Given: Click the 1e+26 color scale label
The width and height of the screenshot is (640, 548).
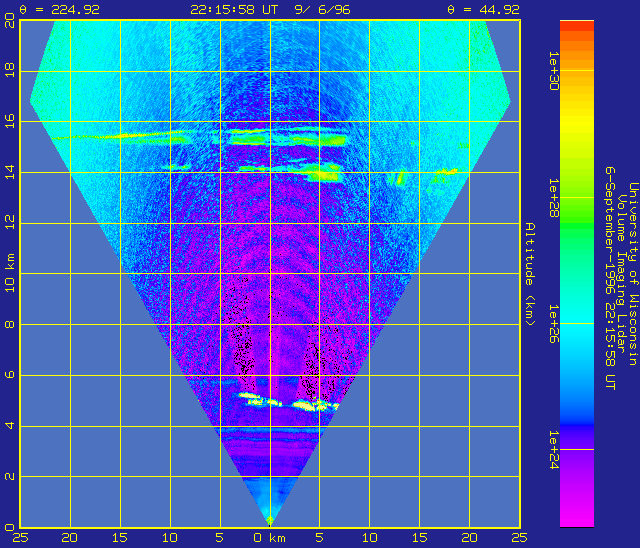Looking at the screenshot, I should point(554,324).
